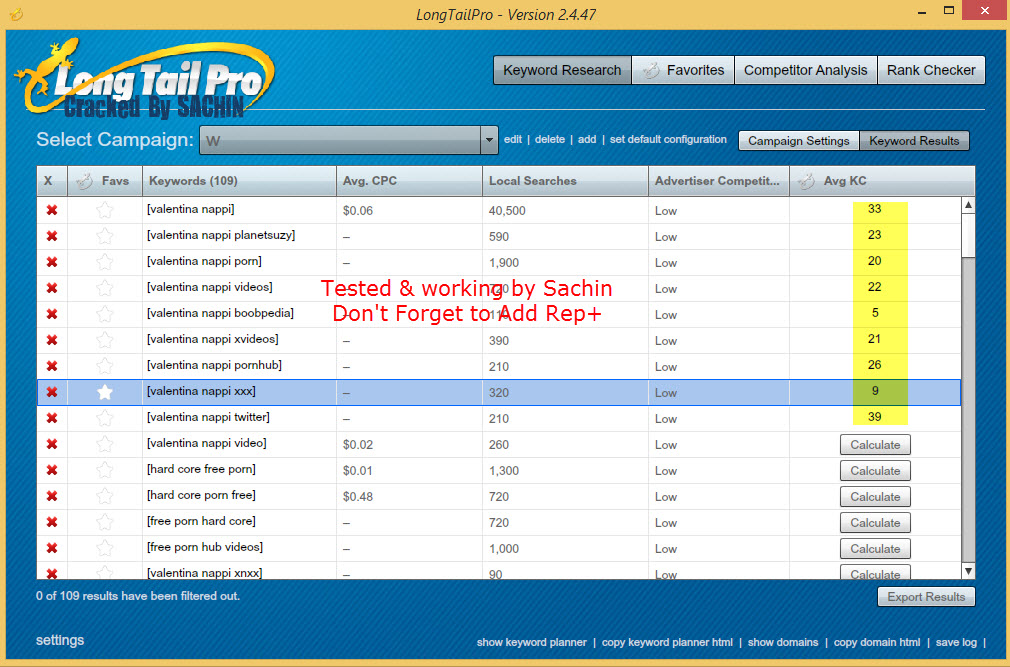Sort by Keywords (109) column header

[239, 181]
